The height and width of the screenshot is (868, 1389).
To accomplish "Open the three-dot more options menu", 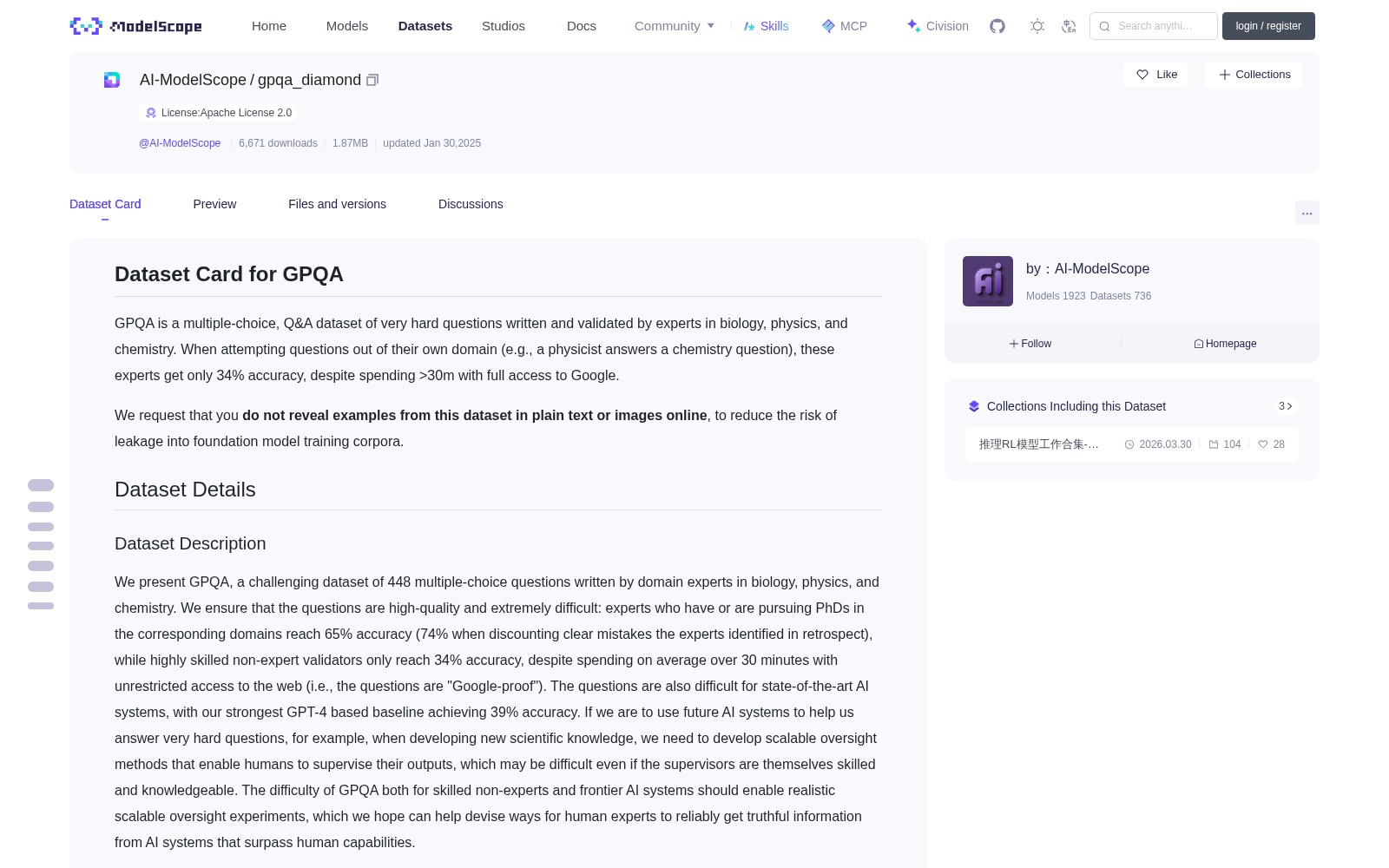I will [x=1307, y=213].
